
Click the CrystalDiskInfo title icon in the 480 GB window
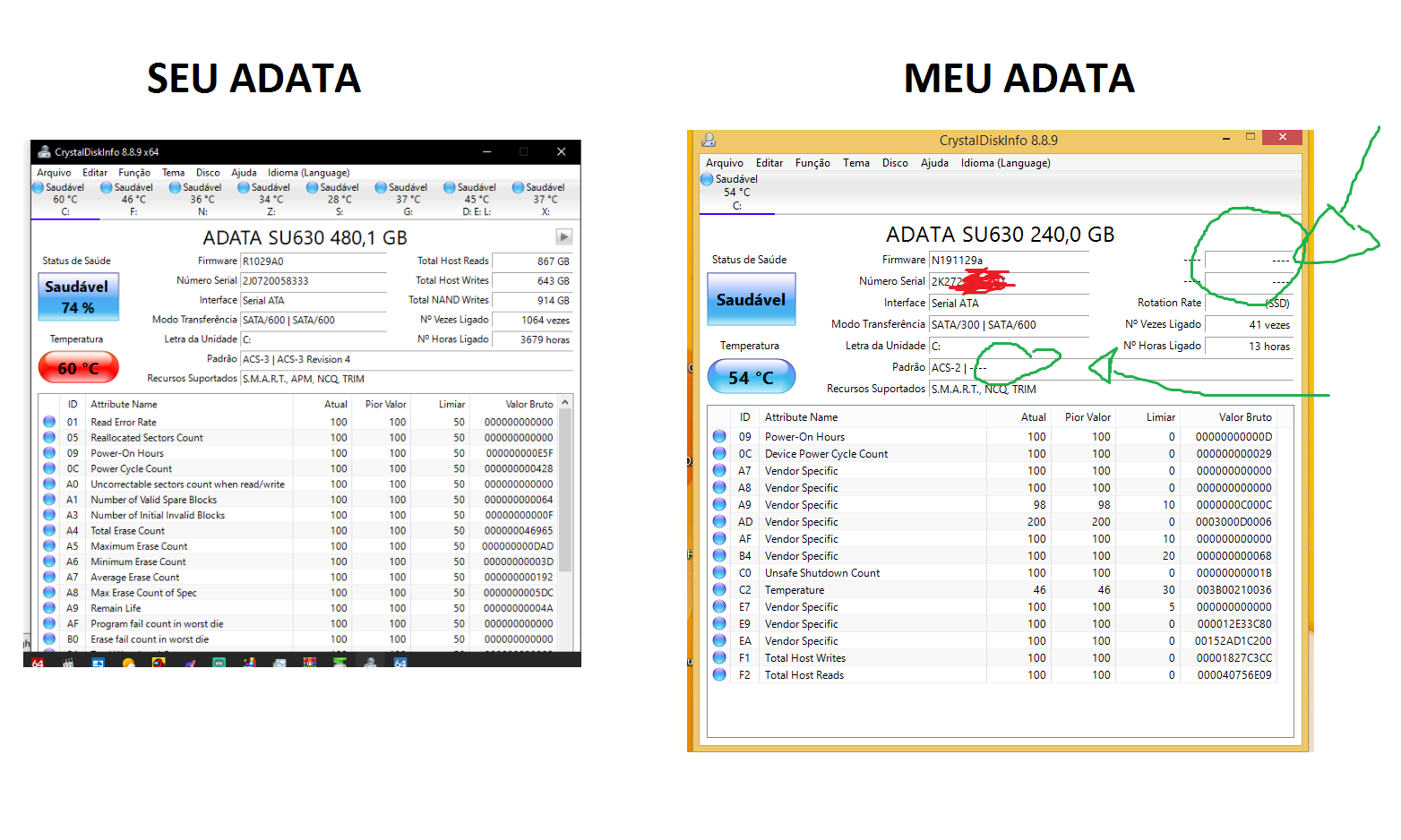click(x=44, y=152)
